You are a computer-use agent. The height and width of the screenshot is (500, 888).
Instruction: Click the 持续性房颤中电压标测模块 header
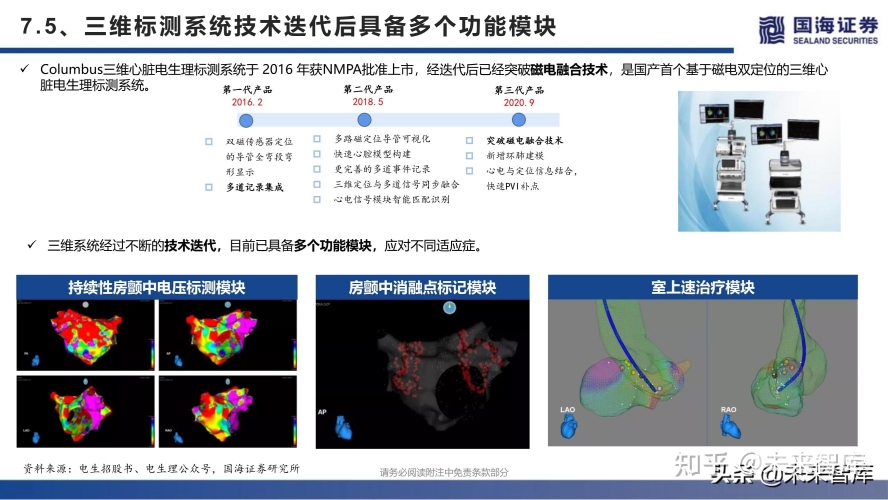157,287
